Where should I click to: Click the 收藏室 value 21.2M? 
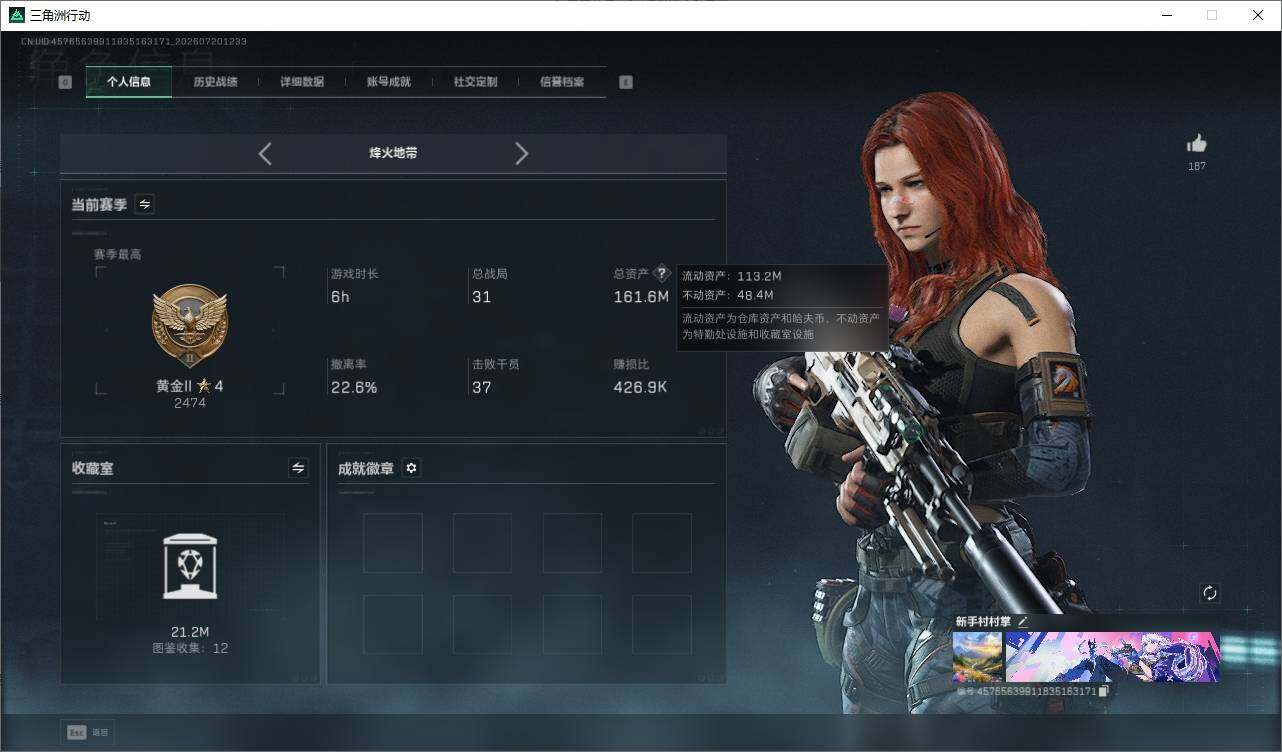[x=190, y=632]
